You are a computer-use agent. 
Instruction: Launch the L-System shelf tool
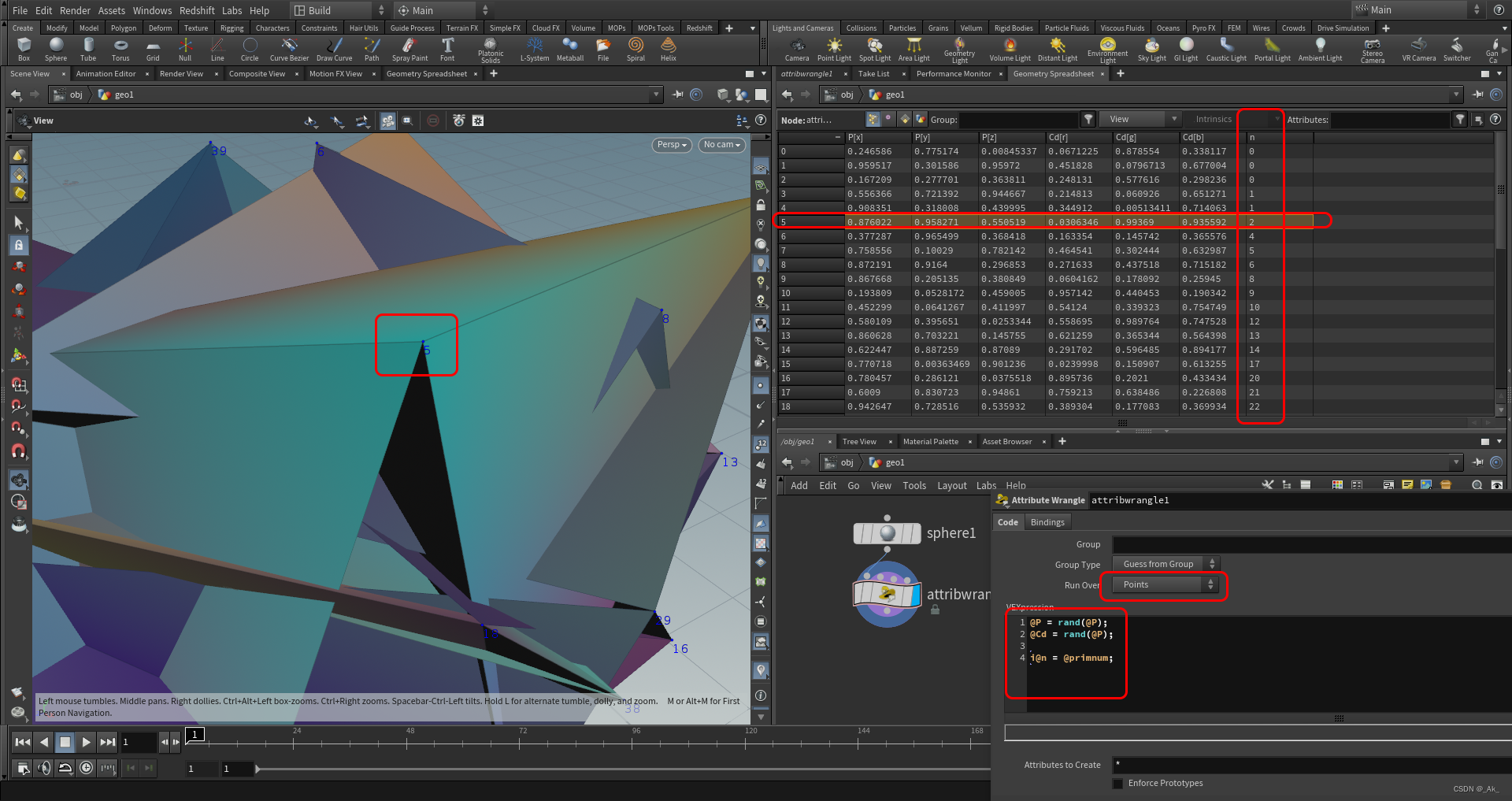[534, 49]
